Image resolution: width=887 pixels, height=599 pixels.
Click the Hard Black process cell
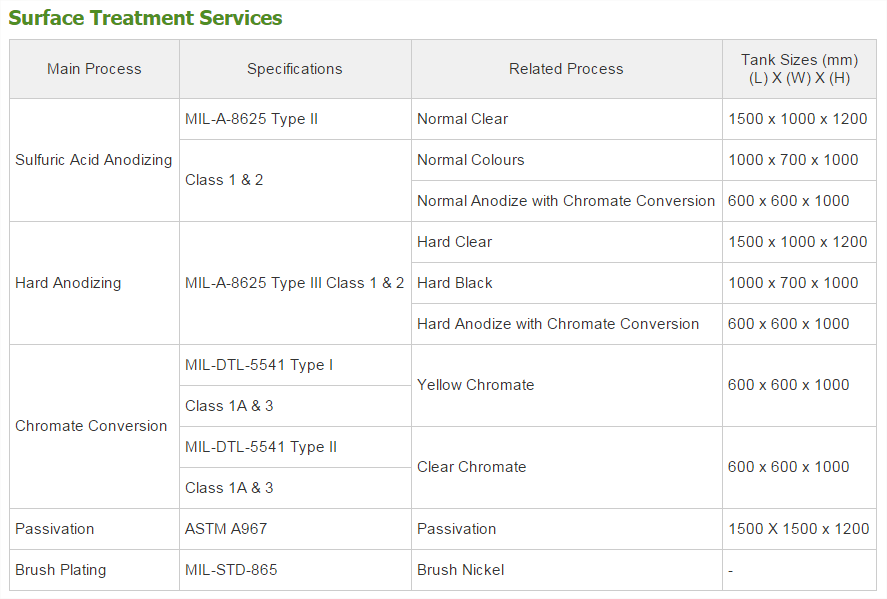pyautogui.click(x=567, y=283)
